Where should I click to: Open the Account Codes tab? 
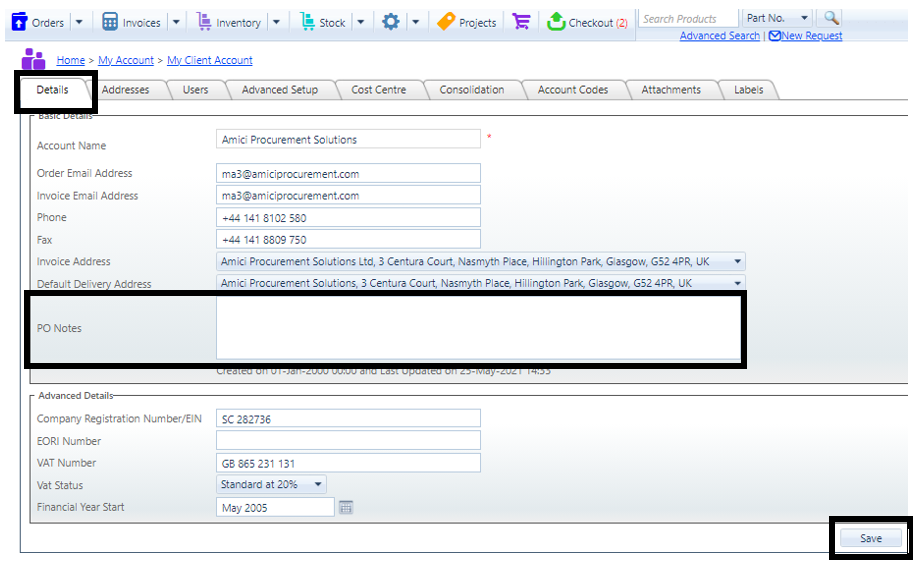(x=573, y=89)
